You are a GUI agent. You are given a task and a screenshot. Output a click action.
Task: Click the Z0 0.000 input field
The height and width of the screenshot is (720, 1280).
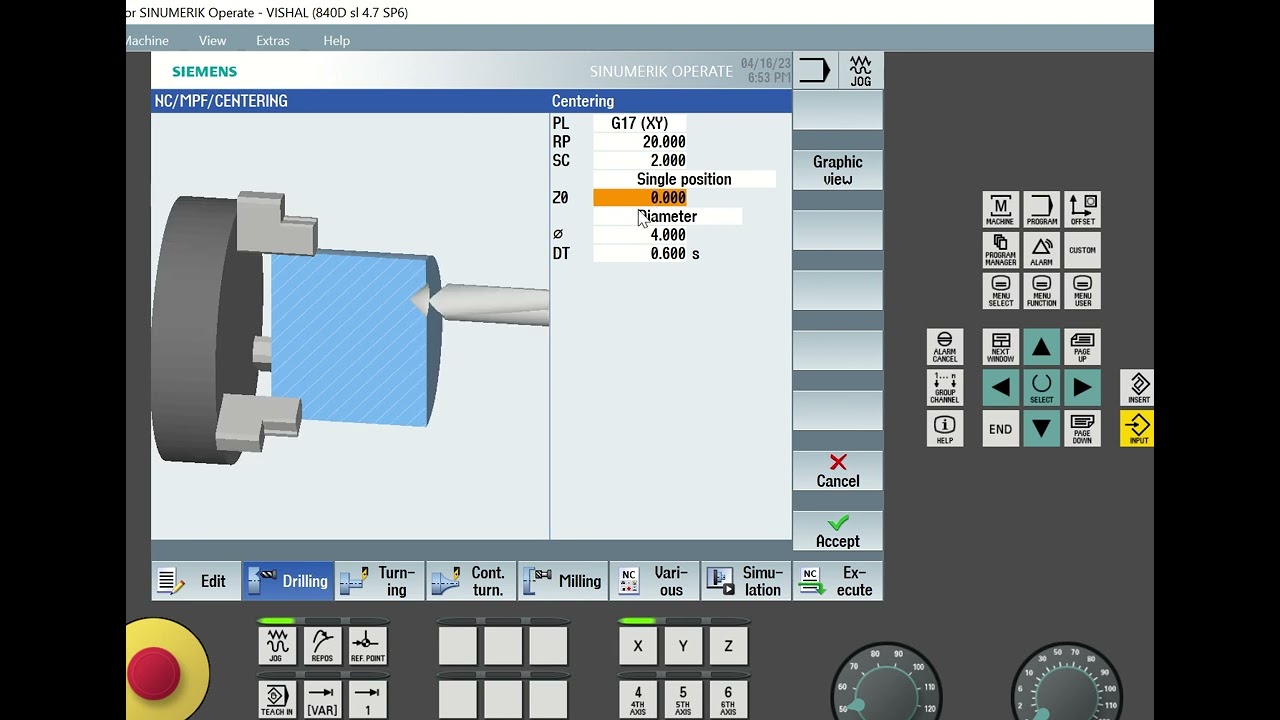640,198
